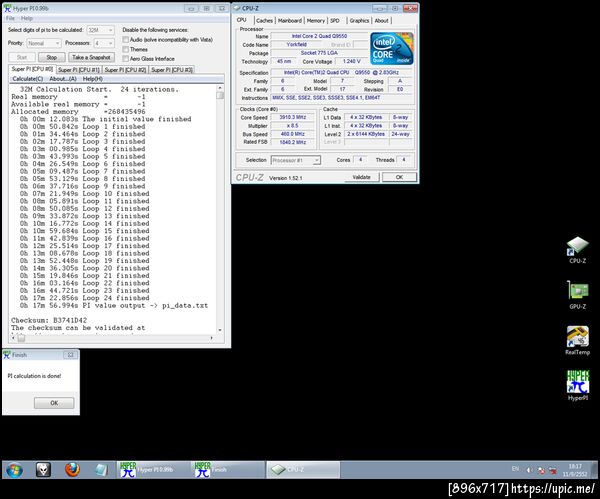Open the Priority Normal dropdown

coord(44,43)
